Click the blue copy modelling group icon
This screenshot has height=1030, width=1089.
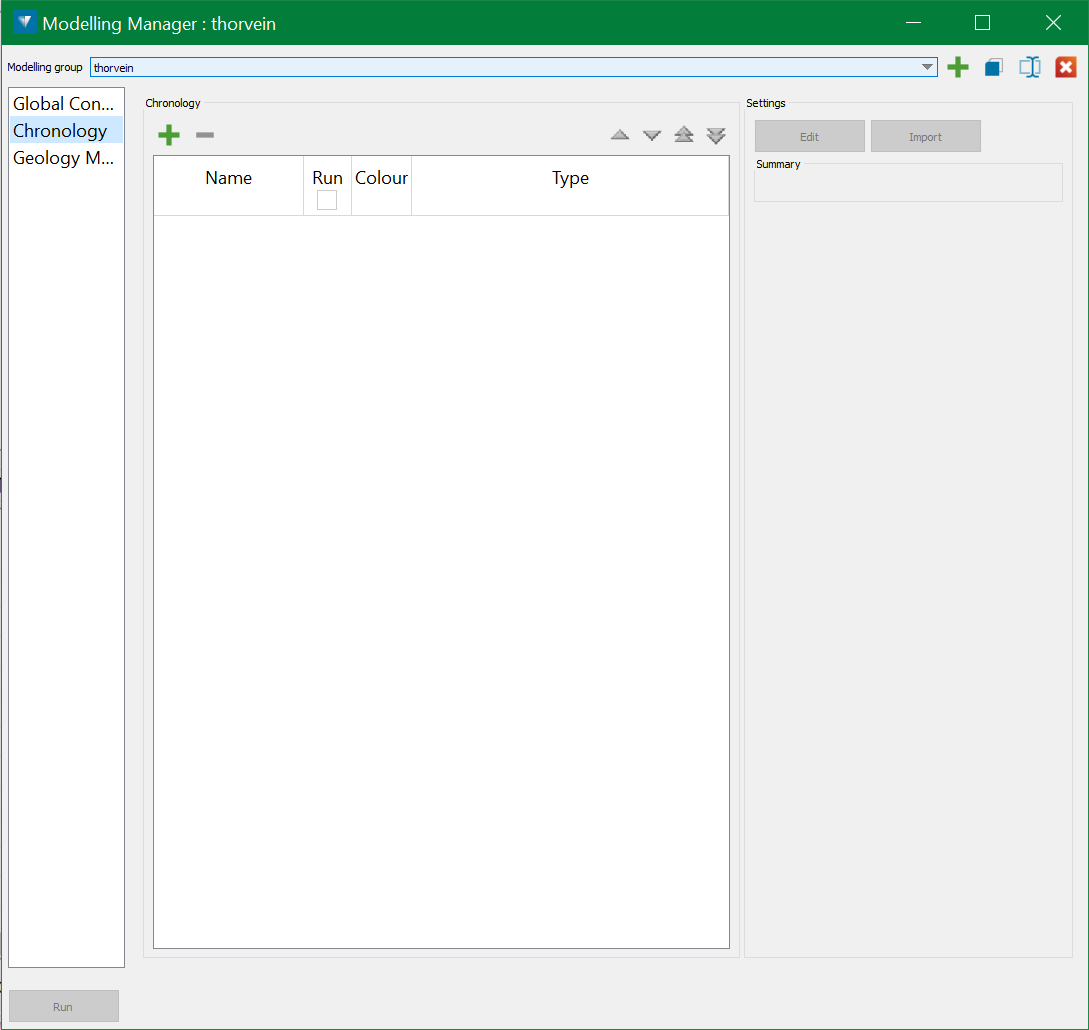pyautogui.click(x=993, y=68)
